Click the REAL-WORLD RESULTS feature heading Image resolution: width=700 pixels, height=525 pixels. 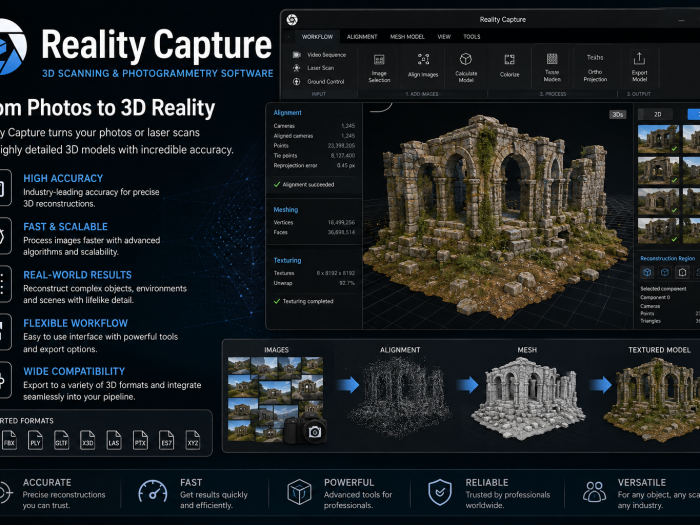click(x=78, y=275)
